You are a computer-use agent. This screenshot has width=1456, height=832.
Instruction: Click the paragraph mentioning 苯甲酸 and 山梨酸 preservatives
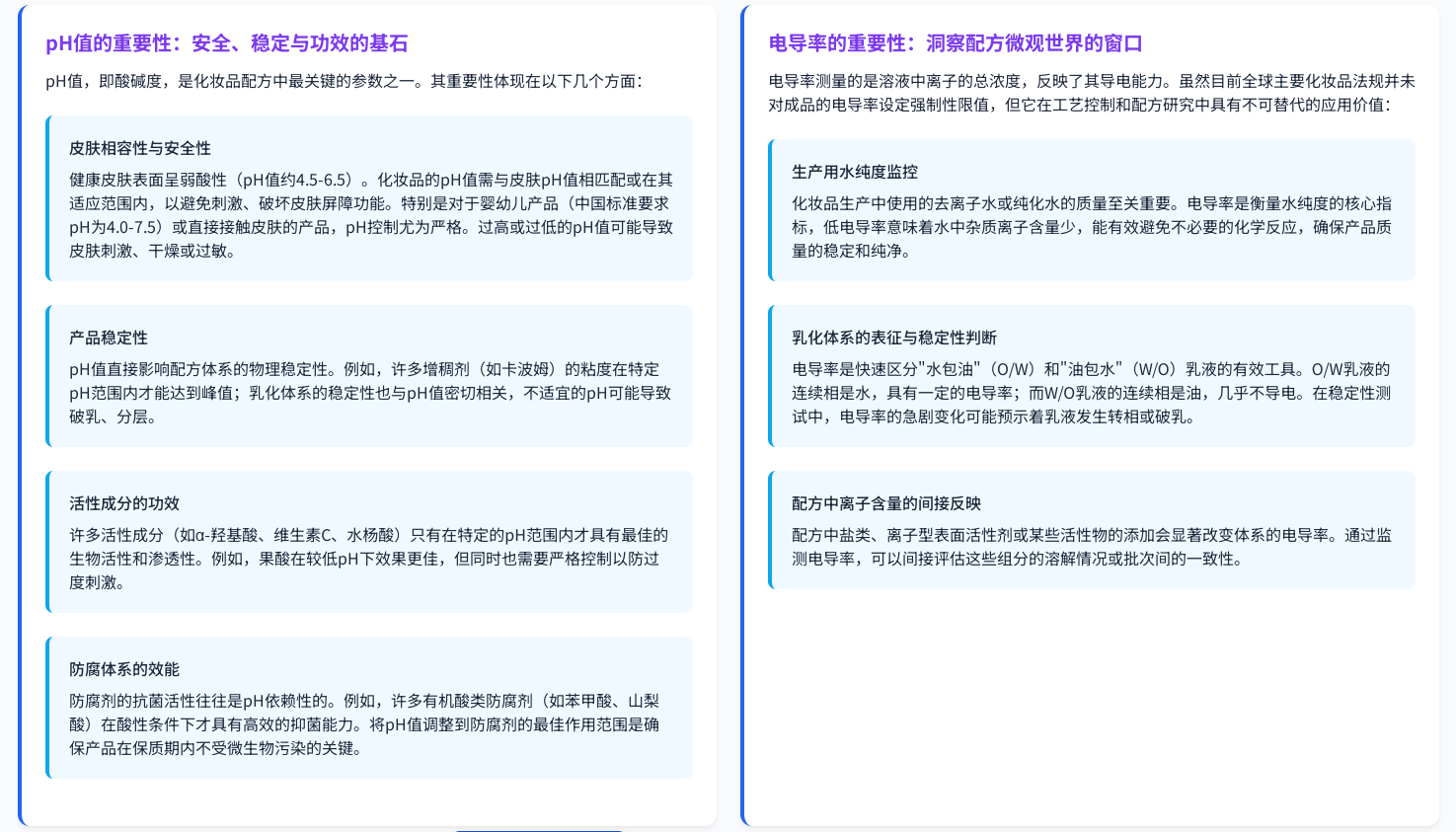coord(364,724)
